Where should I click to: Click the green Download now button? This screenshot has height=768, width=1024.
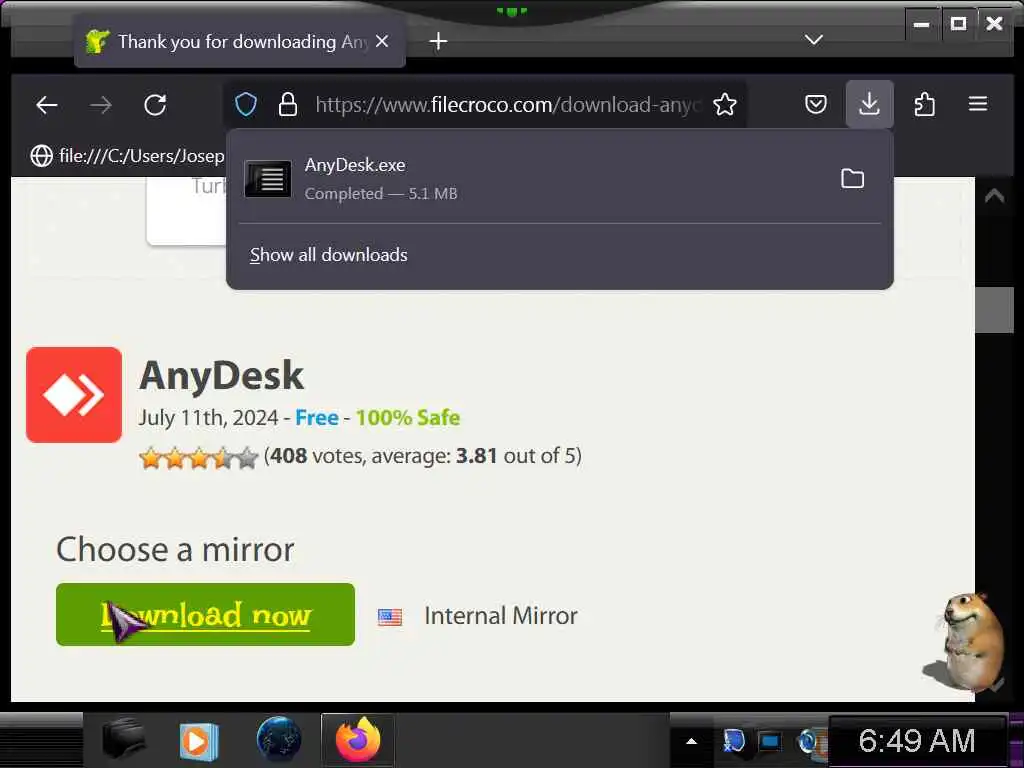click(x=205, y=615)
